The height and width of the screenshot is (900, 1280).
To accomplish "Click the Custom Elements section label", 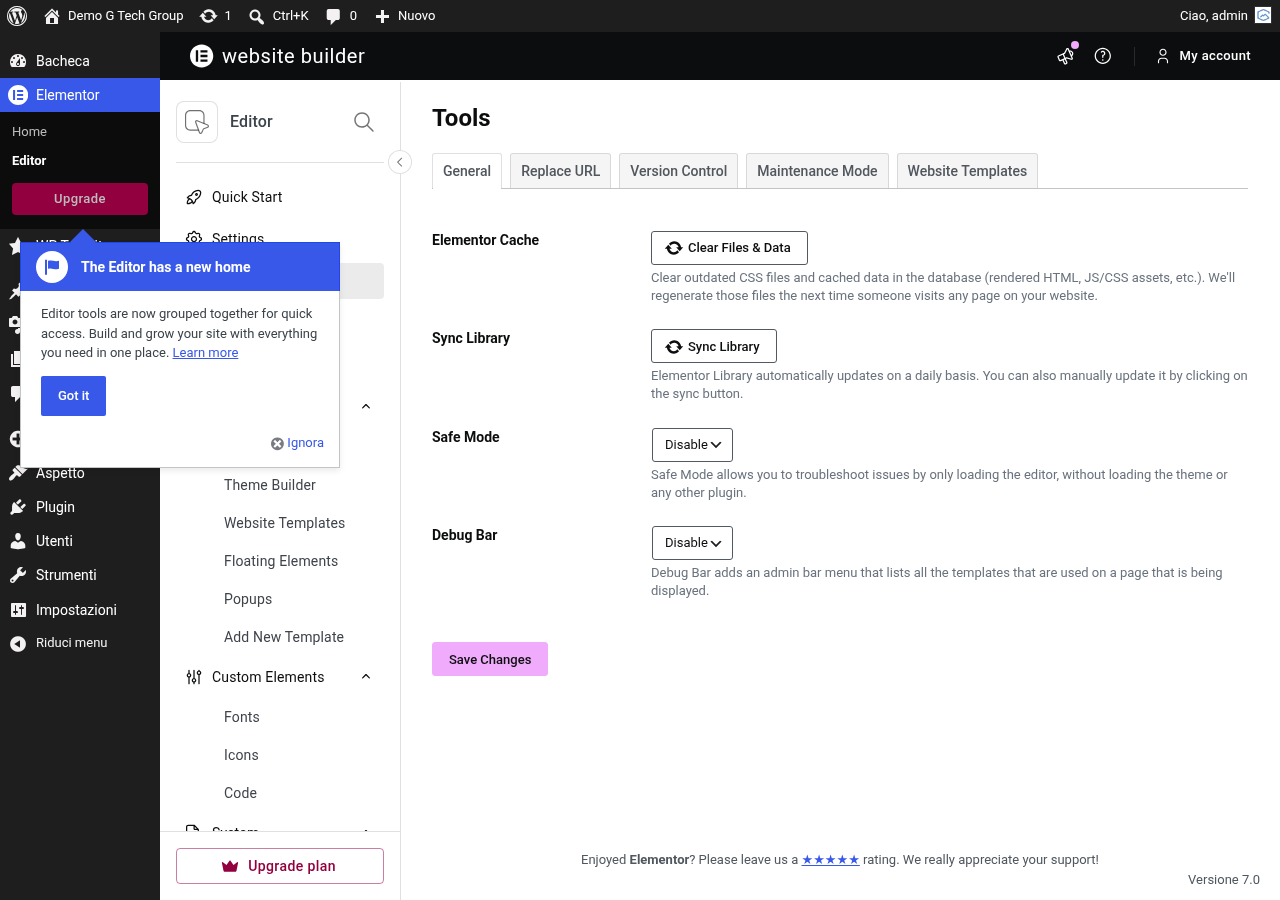I will (268, 677).
